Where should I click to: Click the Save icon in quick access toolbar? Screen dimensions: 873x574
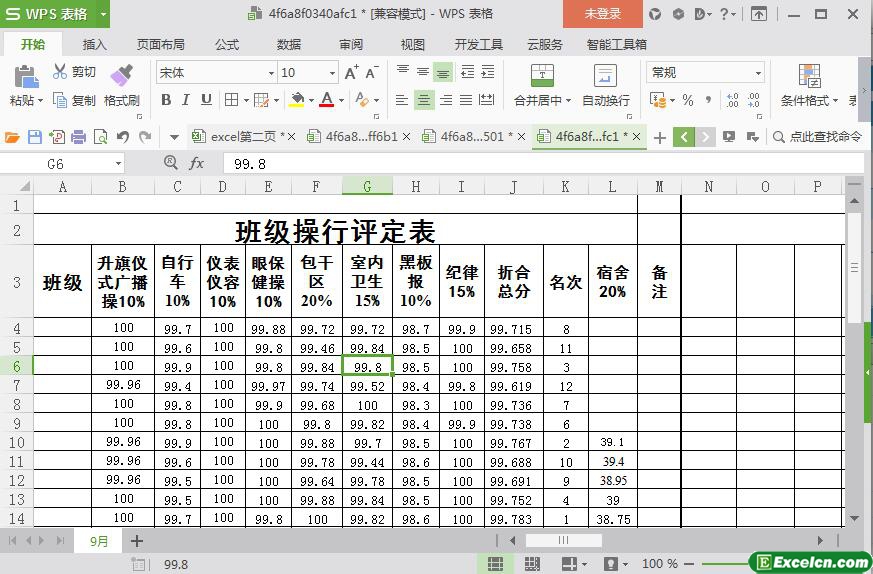pyautogui.click(x=35, y=137)
